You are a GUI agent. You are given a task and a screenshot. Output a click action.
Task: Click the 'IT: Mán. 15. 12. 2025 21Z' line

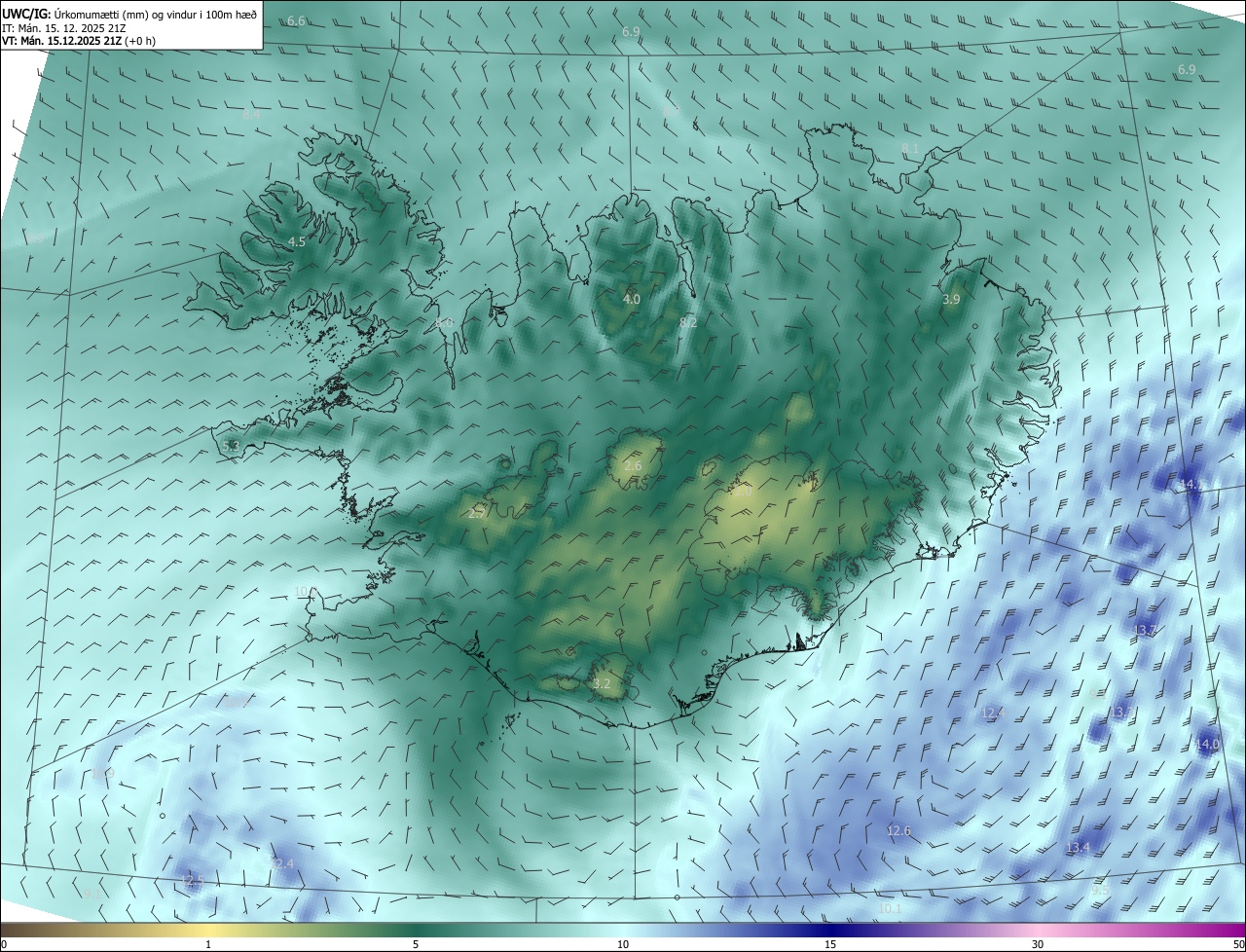pos(63,28)
